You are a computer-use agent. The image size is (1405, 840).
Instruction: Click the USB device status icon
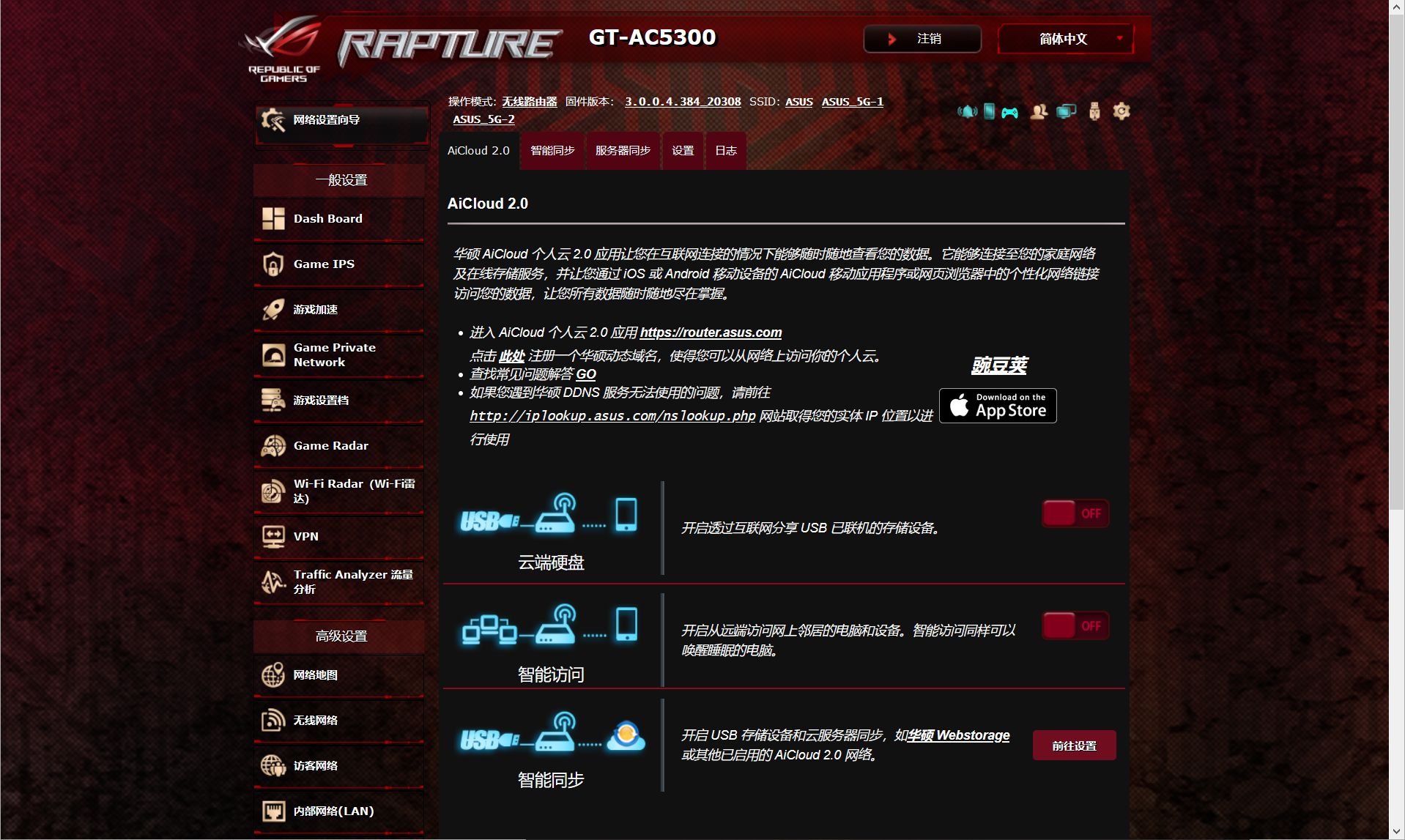point(1094,111)
